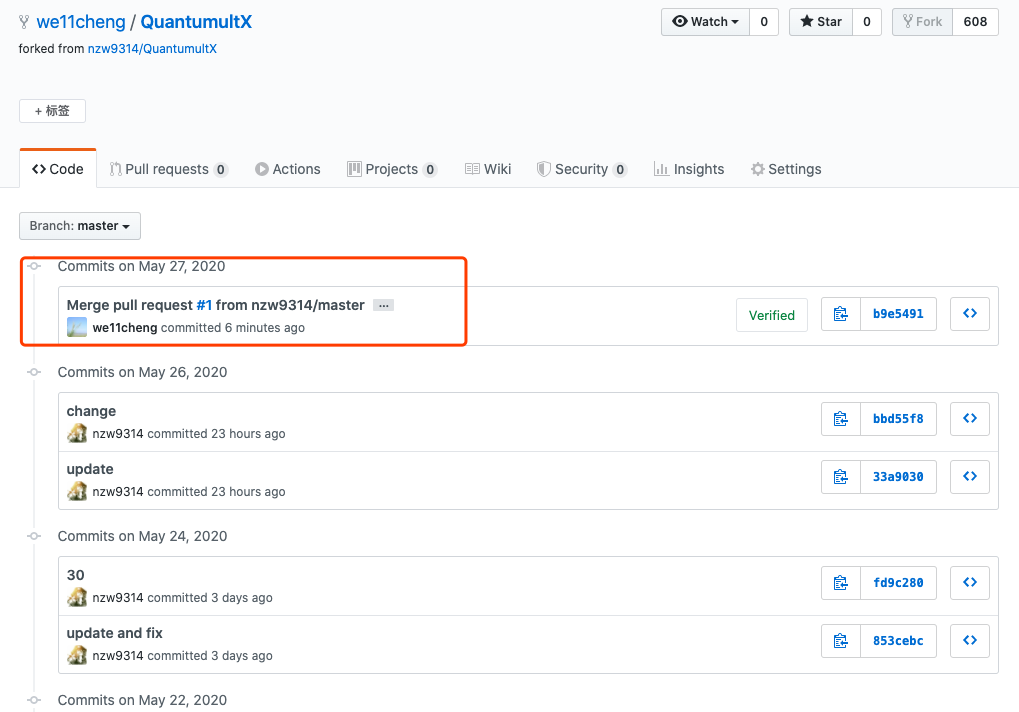Open the '30' commit message
The width and height of the screenshot is (1019, 712).
(75, 575)
